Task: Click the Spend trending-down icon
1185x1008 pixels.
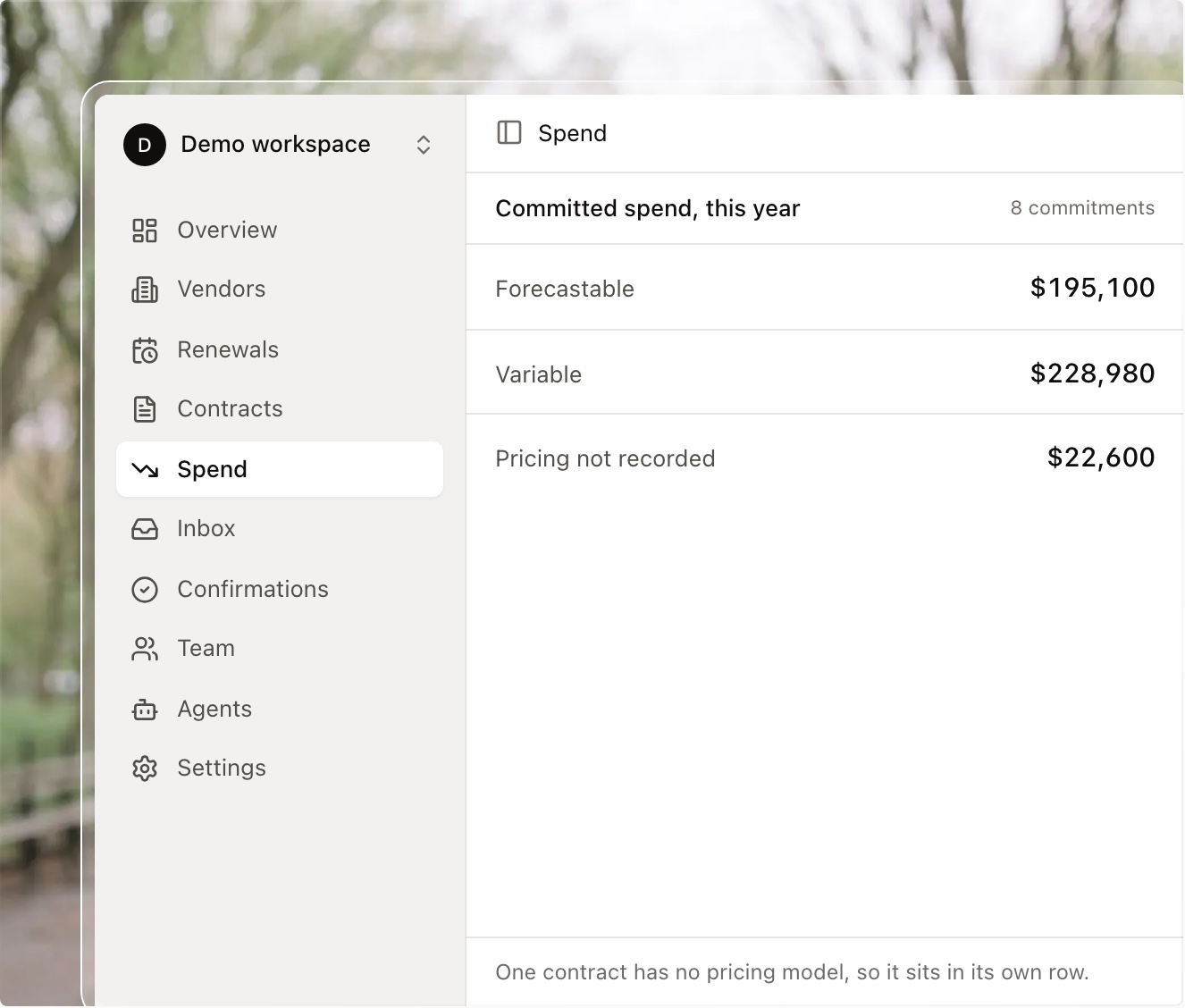Action: coord(145,470)
